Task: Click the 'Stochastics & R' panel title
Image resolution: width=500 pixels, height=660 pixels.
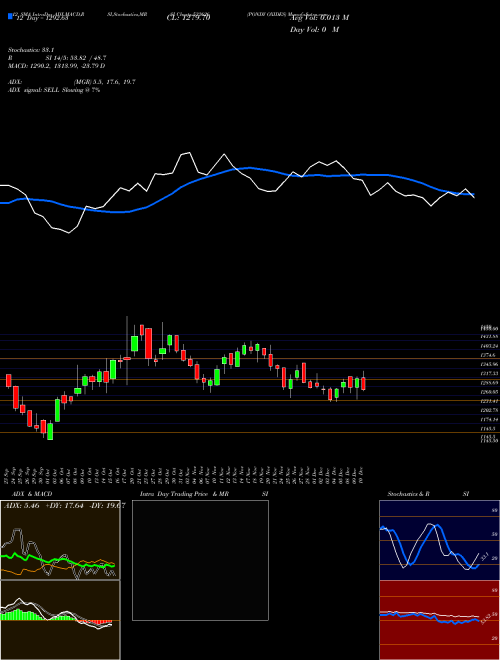Action: (408, 494)
